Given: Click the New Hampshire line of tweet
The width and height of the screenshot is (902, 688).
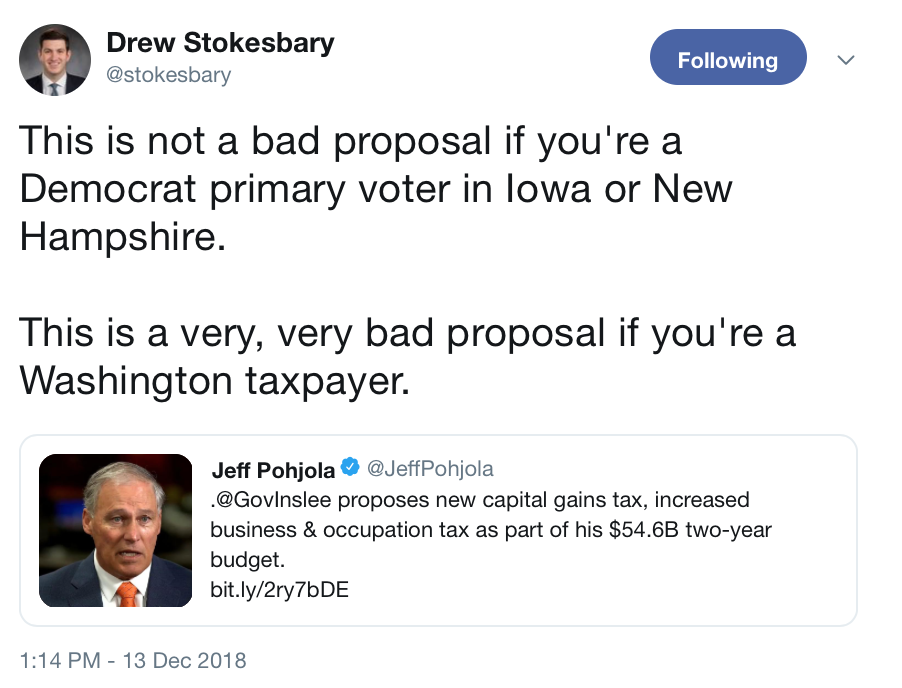Looking at the screenshot, I should [x=123, y=237].
